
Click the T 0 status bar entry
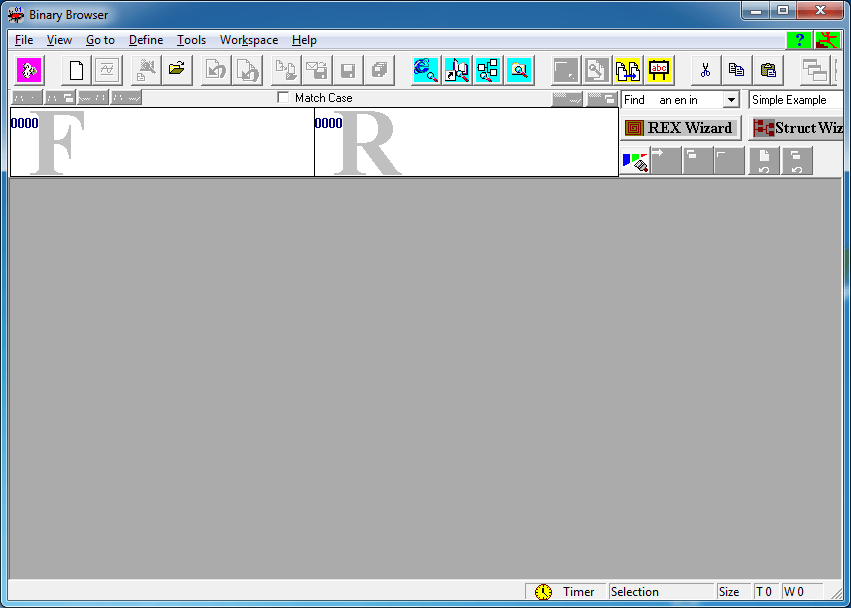click(x=766, y=592)
